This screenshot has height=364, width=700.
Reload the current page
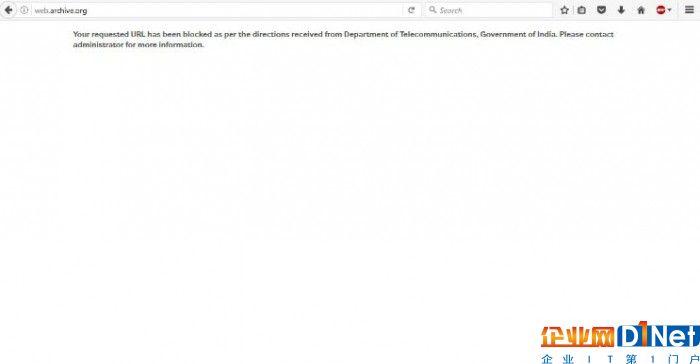pos(411,10)
